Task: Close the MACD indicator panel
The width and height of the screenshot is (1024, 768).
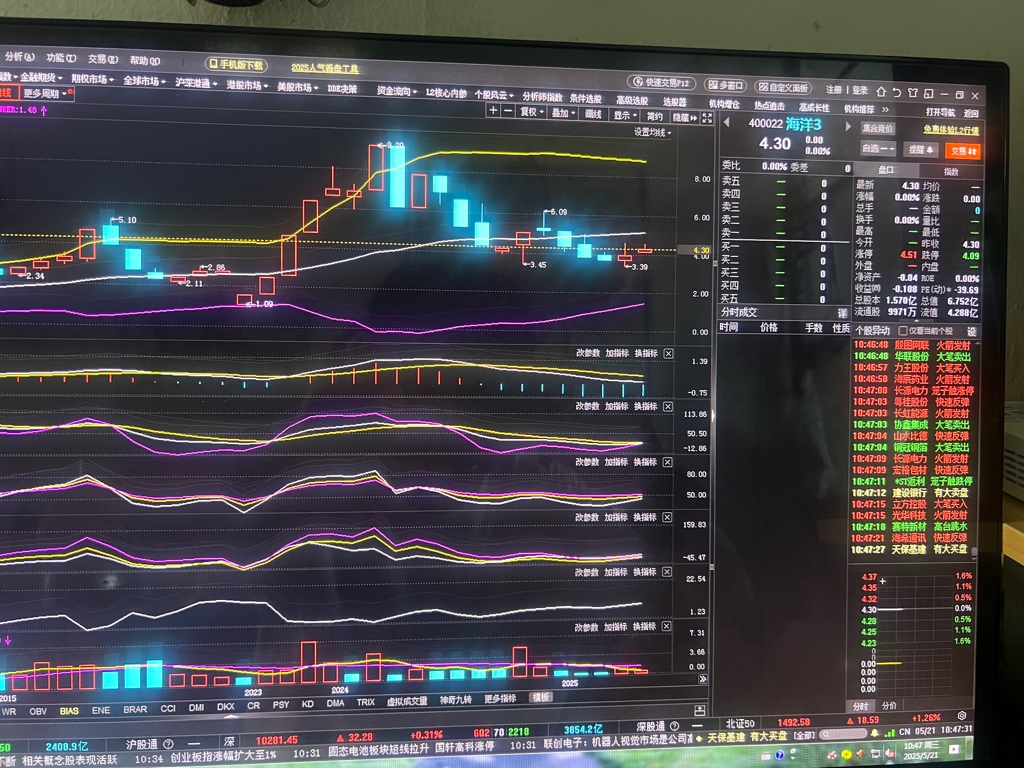Action: (668, 353)
